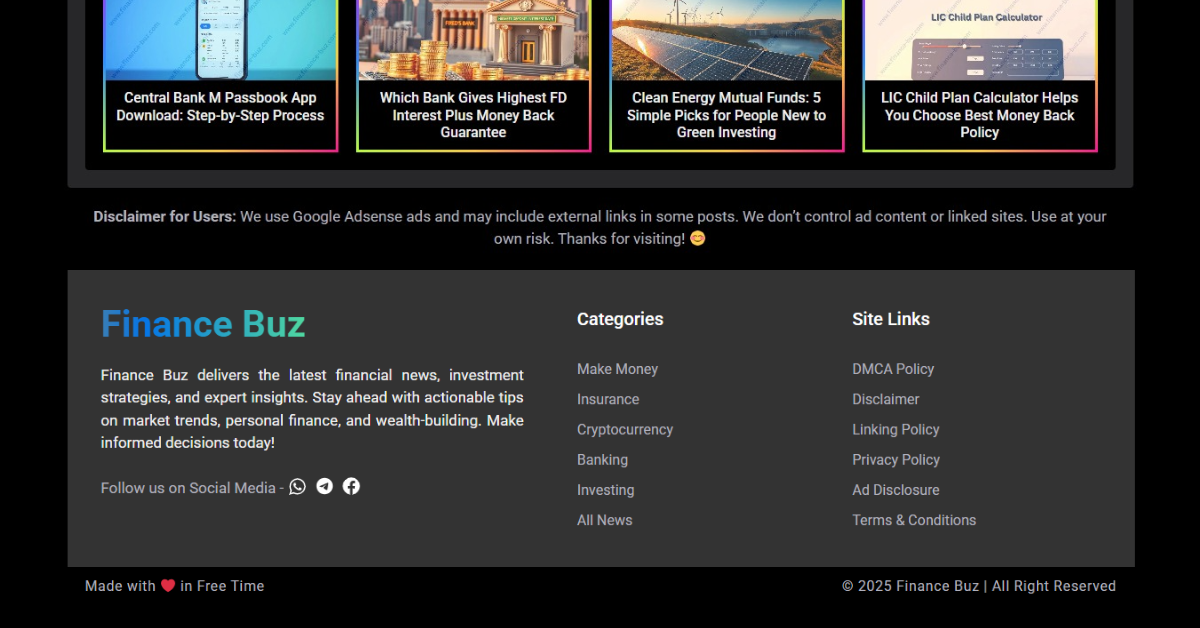The height and width of the screenshot is (628, 1200).
Task: Open Terms & Conditions page
Action: click(x=914, y=520)
